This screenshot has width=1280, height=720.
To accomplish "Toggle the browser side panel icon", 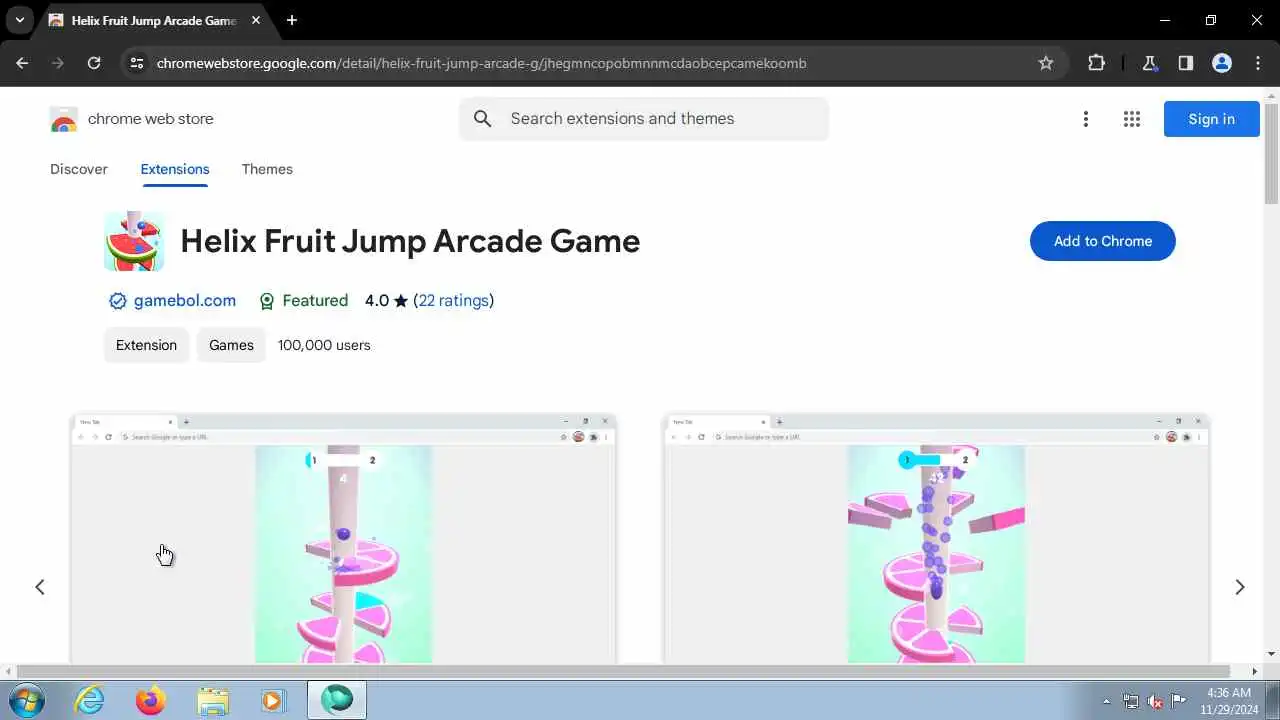I will (x=1185, y=63).
